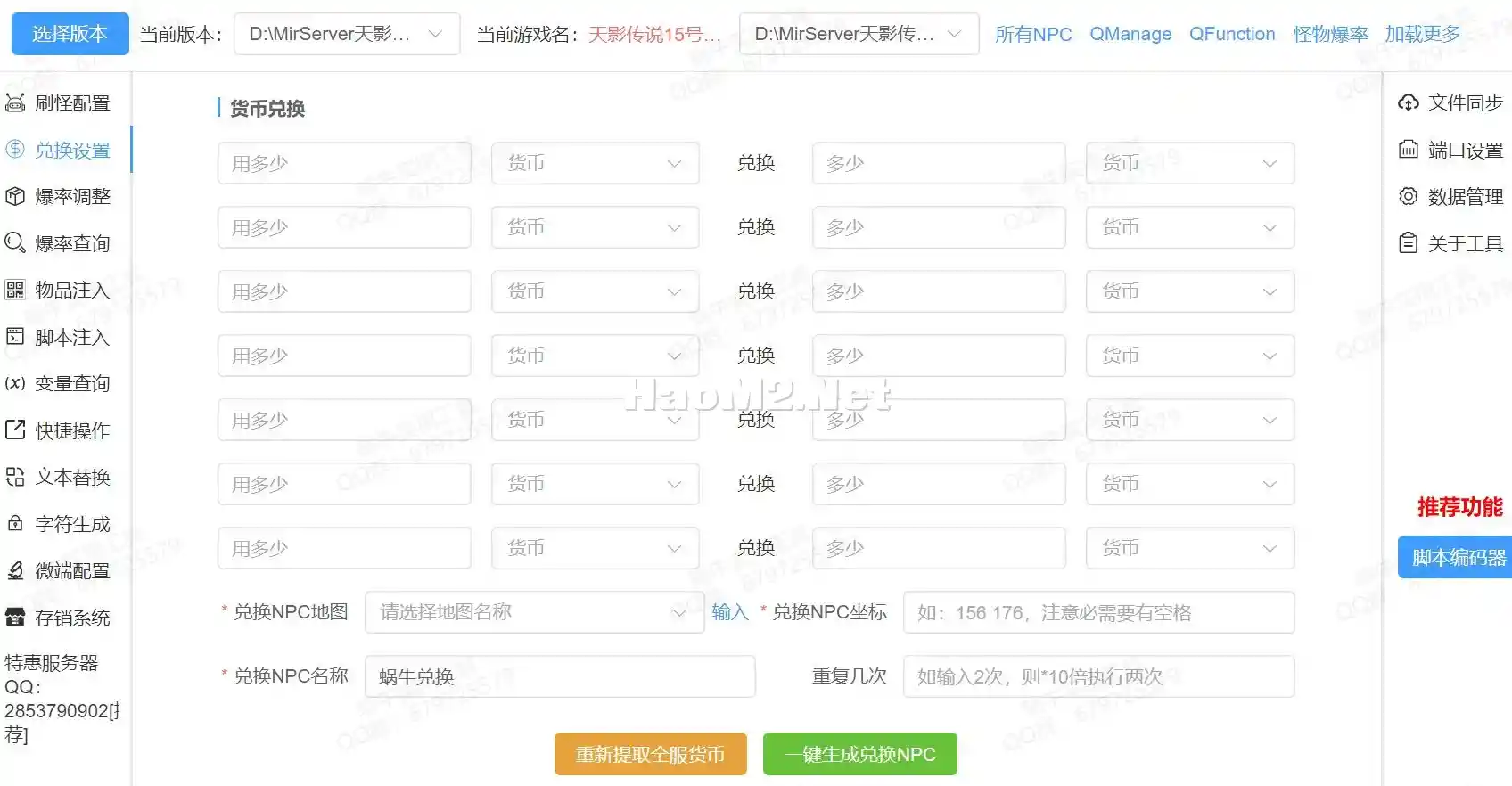Select 货币兑换 section title text
Viewport: 1512px width, 786px height.
[x=267, y=109]
